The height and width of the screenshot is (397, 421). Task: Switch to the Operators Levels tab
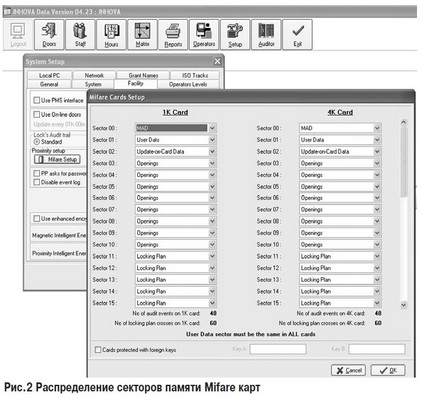click(188, 84)
